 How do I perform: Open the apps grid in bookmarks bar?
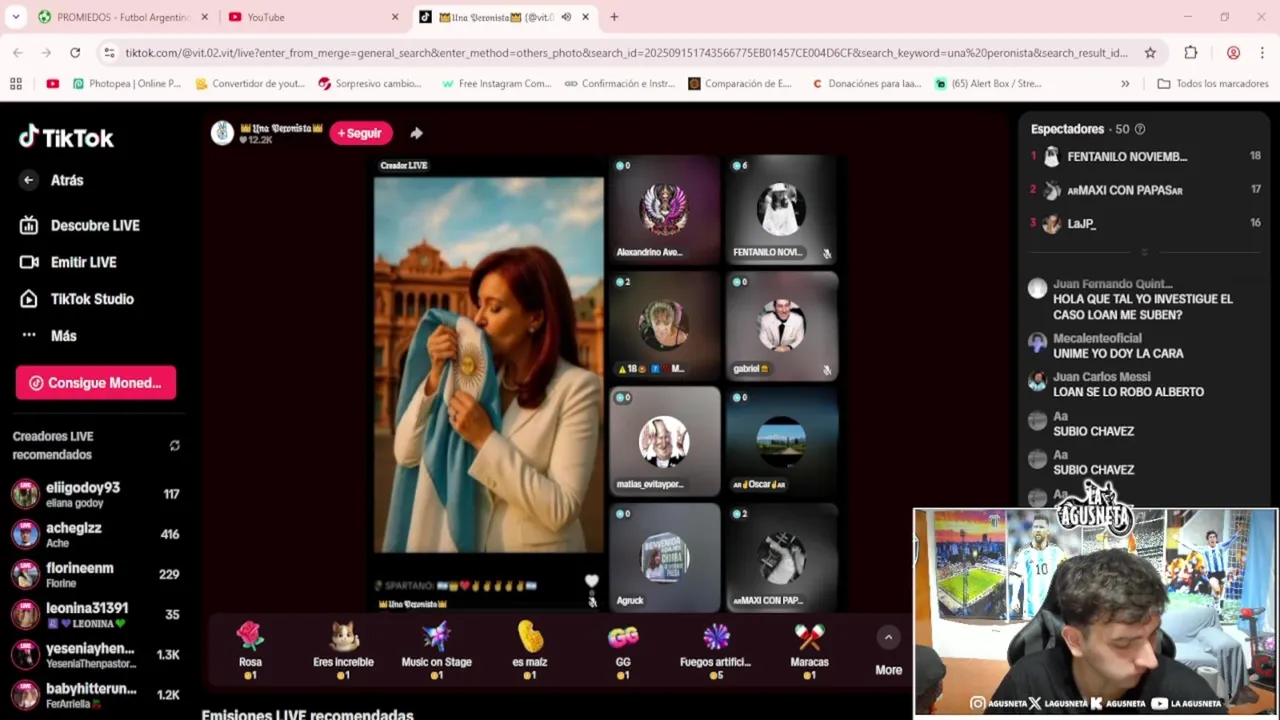(x=16, y=84)
